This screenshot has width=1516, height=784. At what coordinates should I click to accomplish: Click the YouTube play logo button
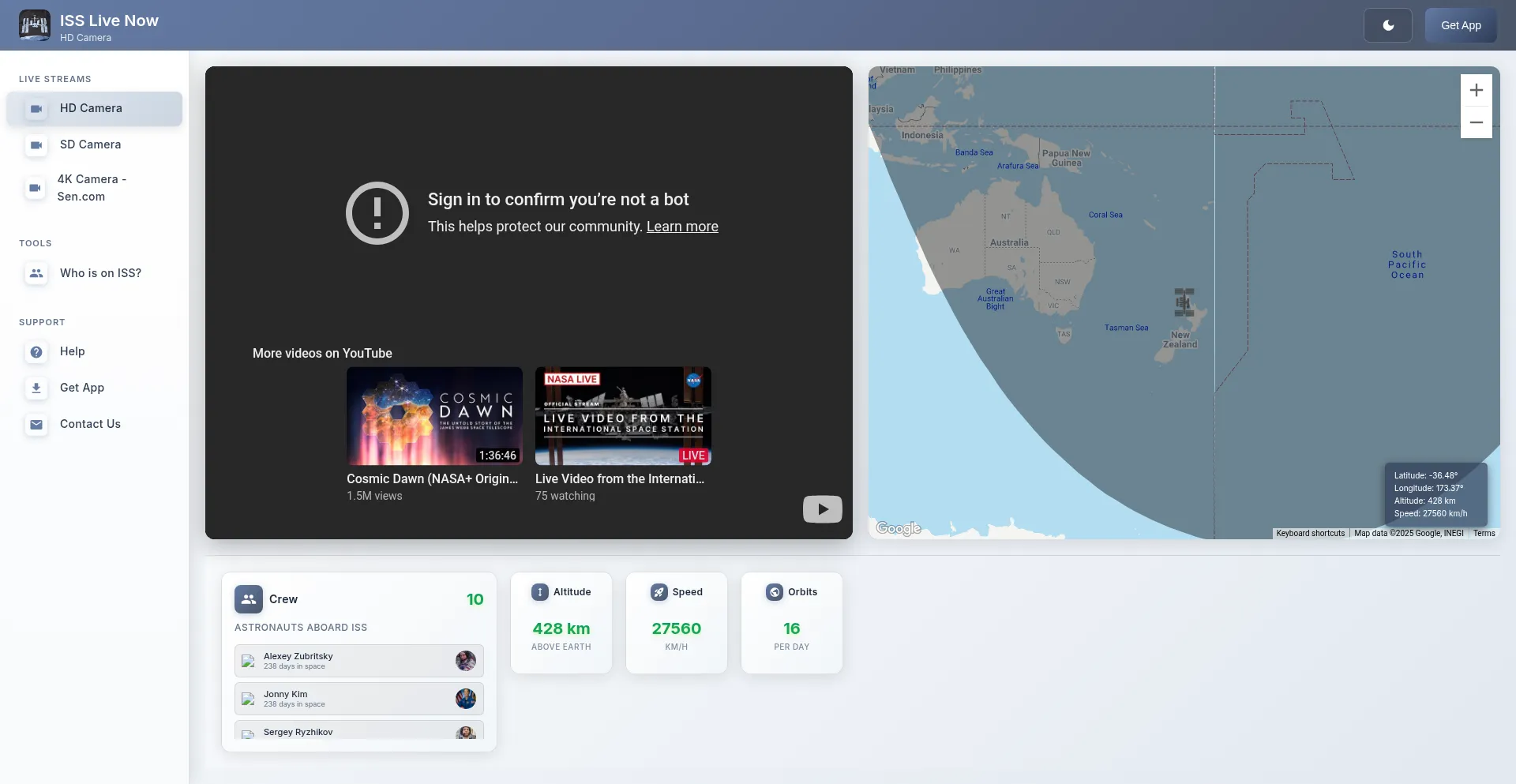coord(822,509)
